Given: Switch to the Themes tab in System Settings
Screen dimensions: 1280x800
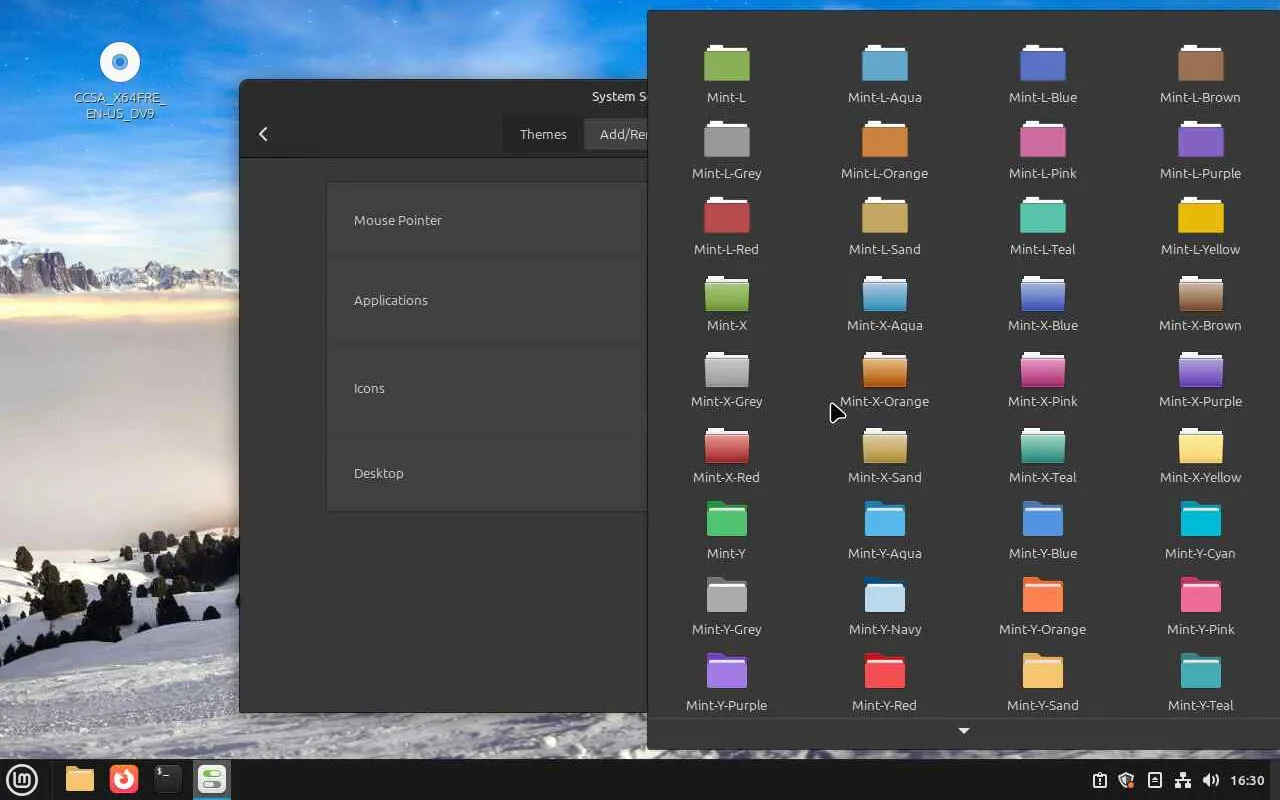Looking at the screenshot, I should pos(543,134).
